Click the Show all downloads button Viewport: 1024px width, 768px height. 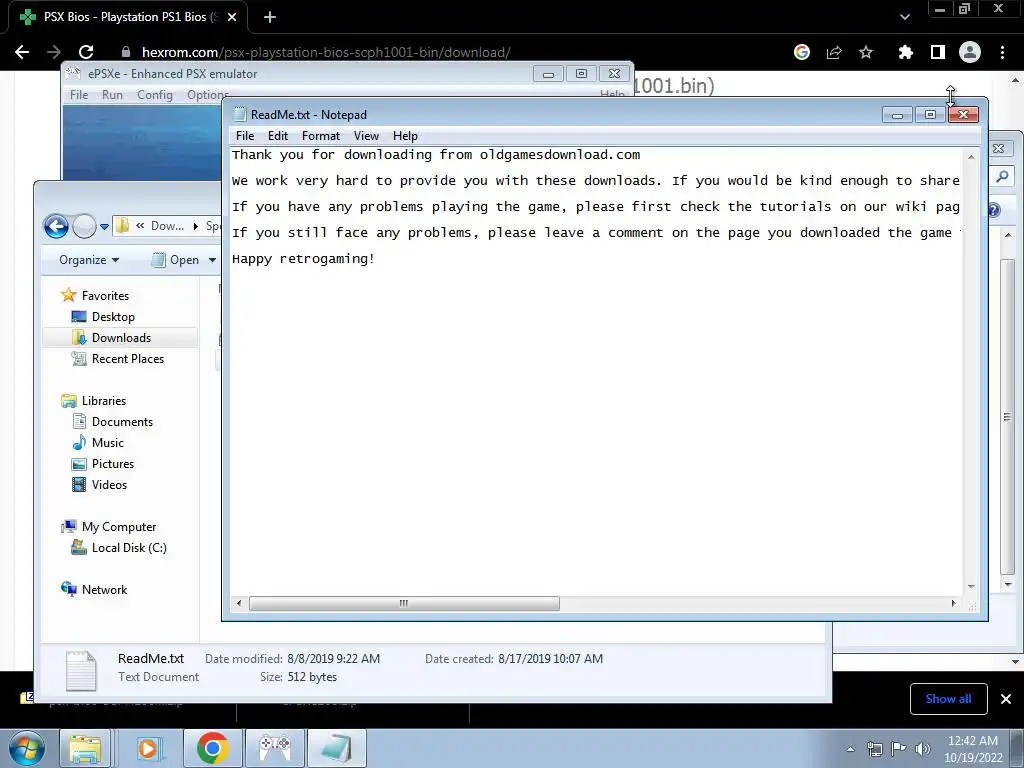[948, 699]
